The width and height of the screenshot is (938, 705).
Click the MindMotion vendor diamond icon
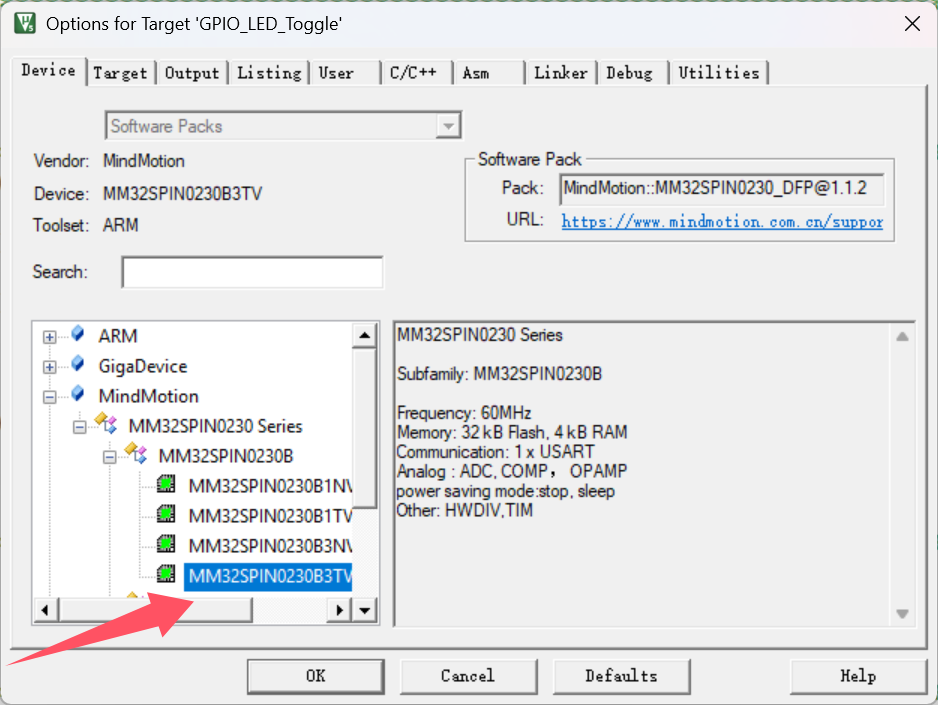click(x=78, y=395)
